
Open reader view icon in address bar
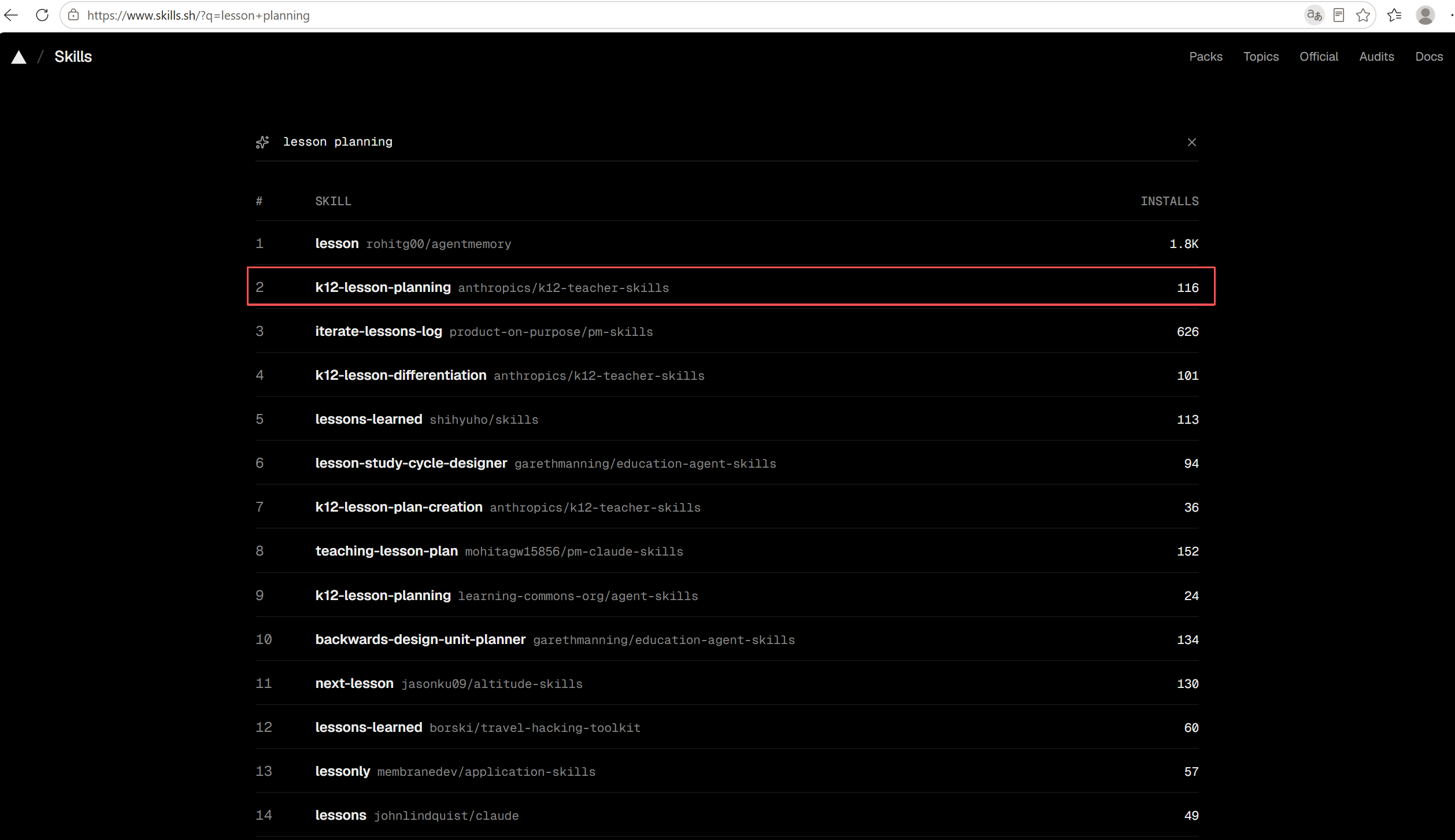[x=1339, y=15]
